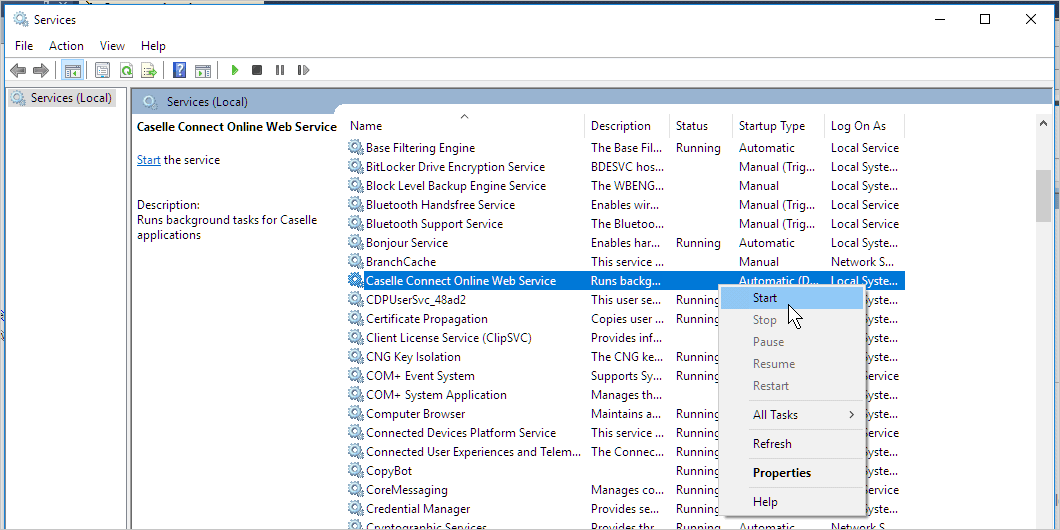
Task: Click Local Service logon of Base Filtering Engine
Action: tap(865, 147)
